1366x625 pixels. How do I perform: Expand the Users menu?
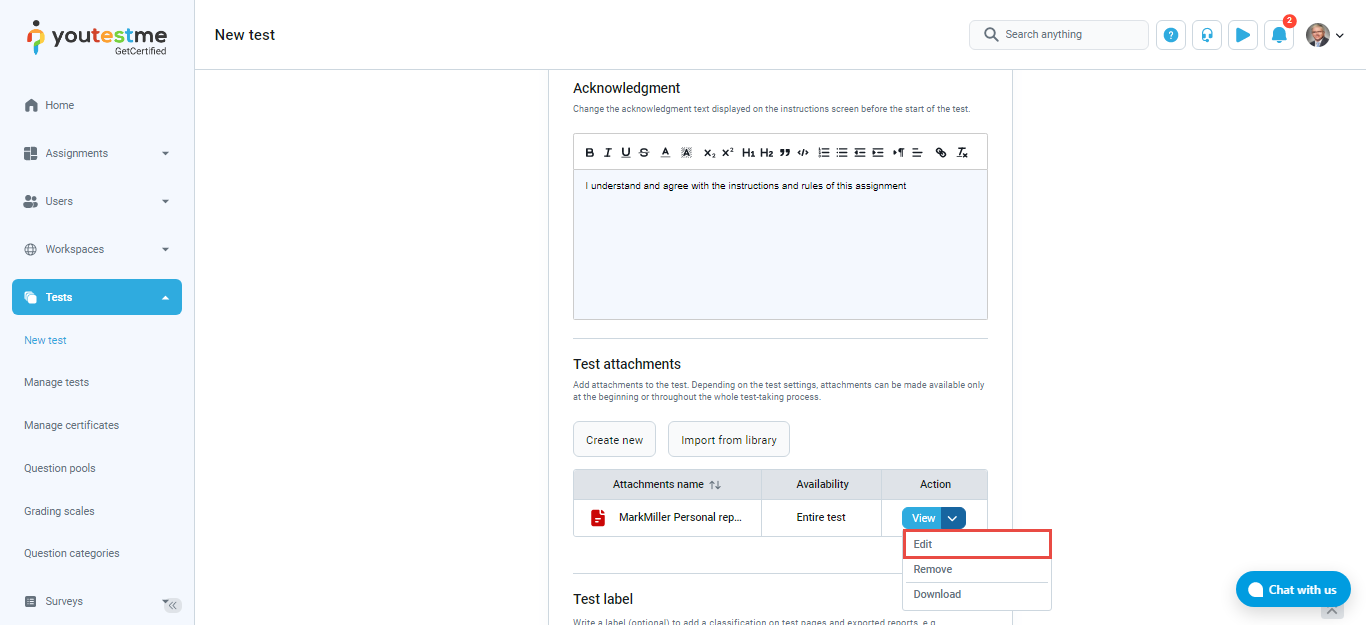point(97,201)
